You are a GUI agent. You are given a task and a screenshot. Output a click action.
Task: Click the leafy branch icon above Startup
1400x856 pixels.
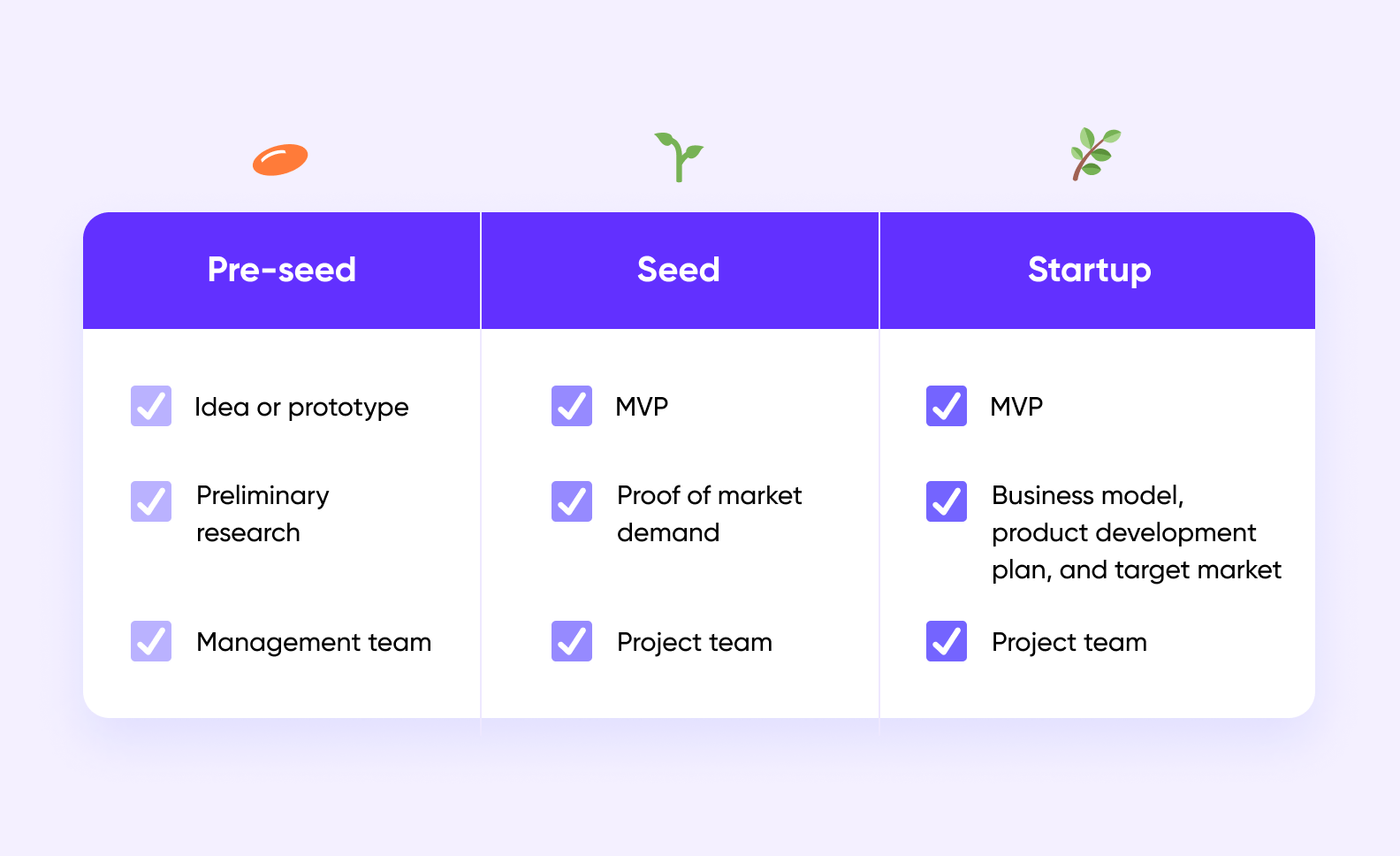(x=1096, y=154)
